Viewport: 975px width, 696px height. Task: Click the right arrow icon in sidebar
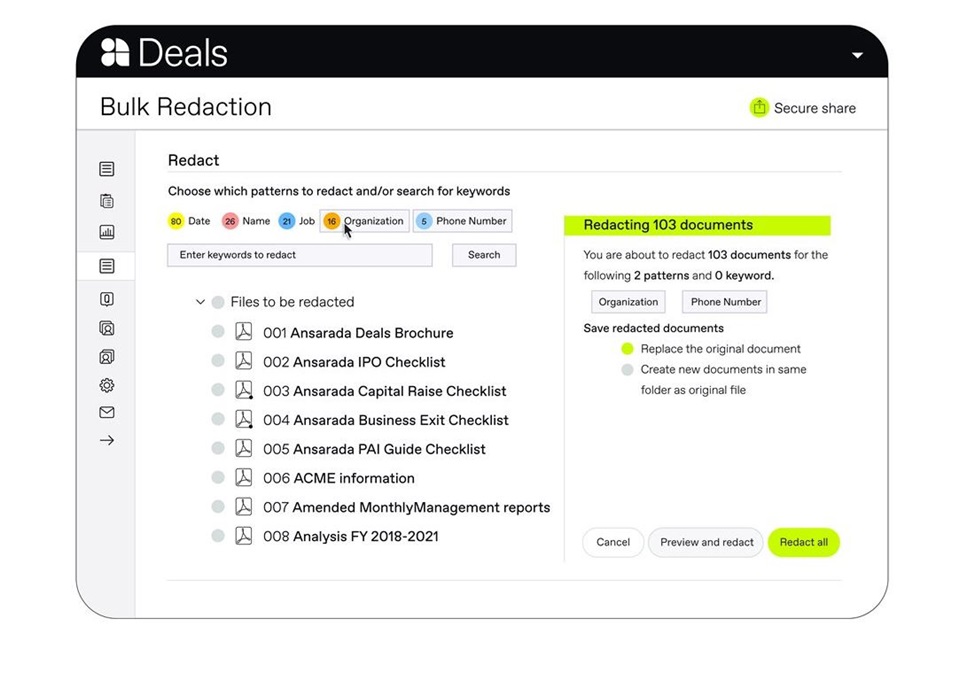click(x=107, y=440)
